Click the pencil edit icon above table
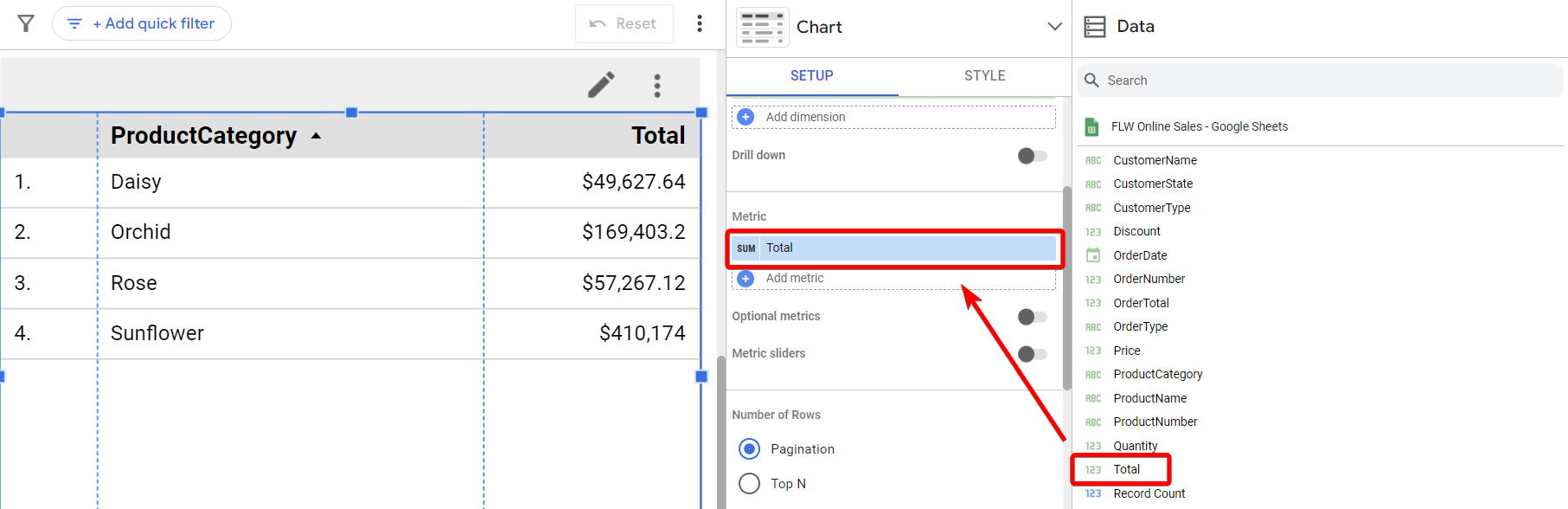1568x509 pixels. coord(601,85)
